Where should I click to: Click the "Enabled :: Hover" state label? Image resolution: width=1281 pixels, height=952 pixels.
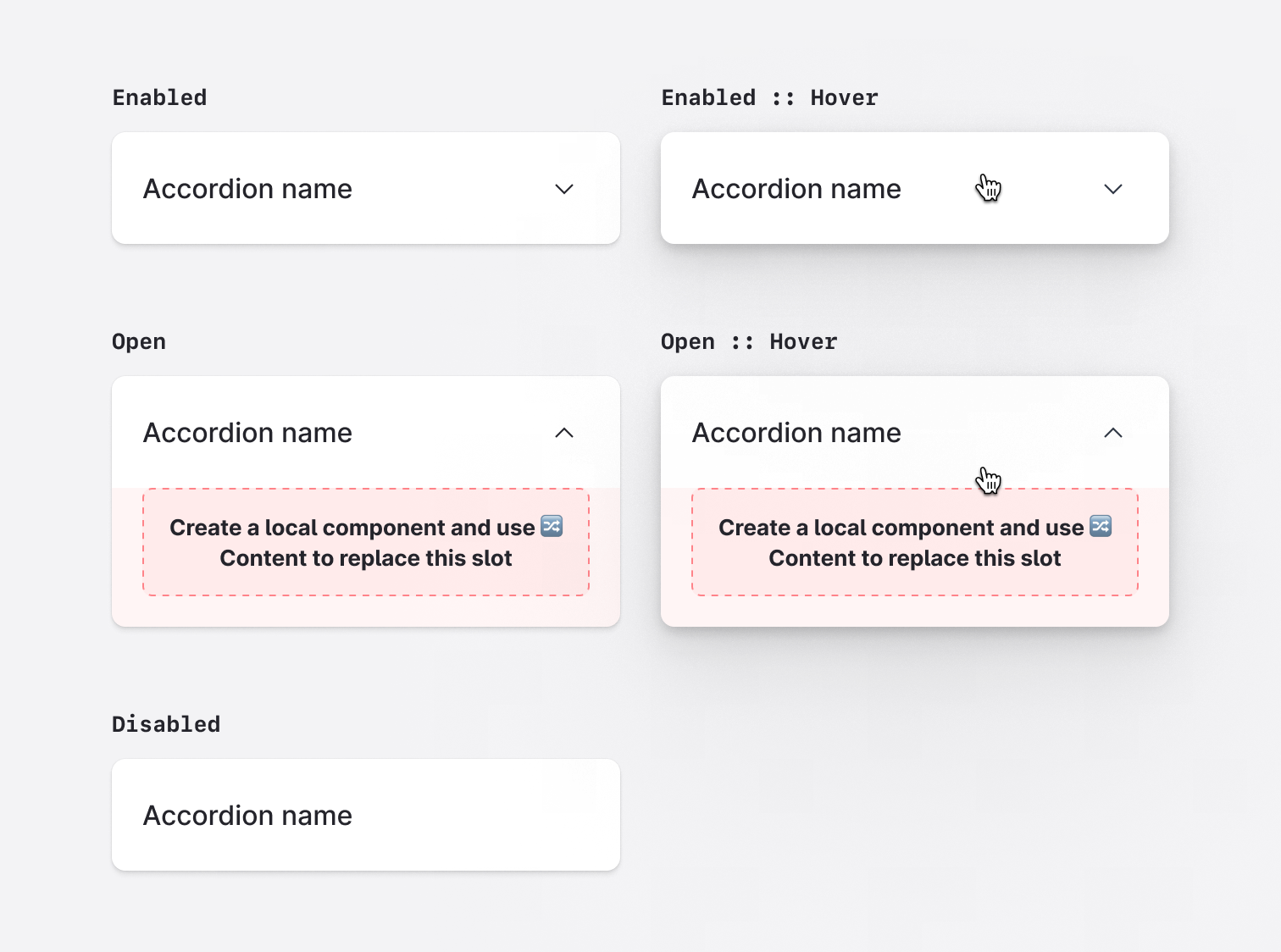pyautogui.click(x=769, y=97)
